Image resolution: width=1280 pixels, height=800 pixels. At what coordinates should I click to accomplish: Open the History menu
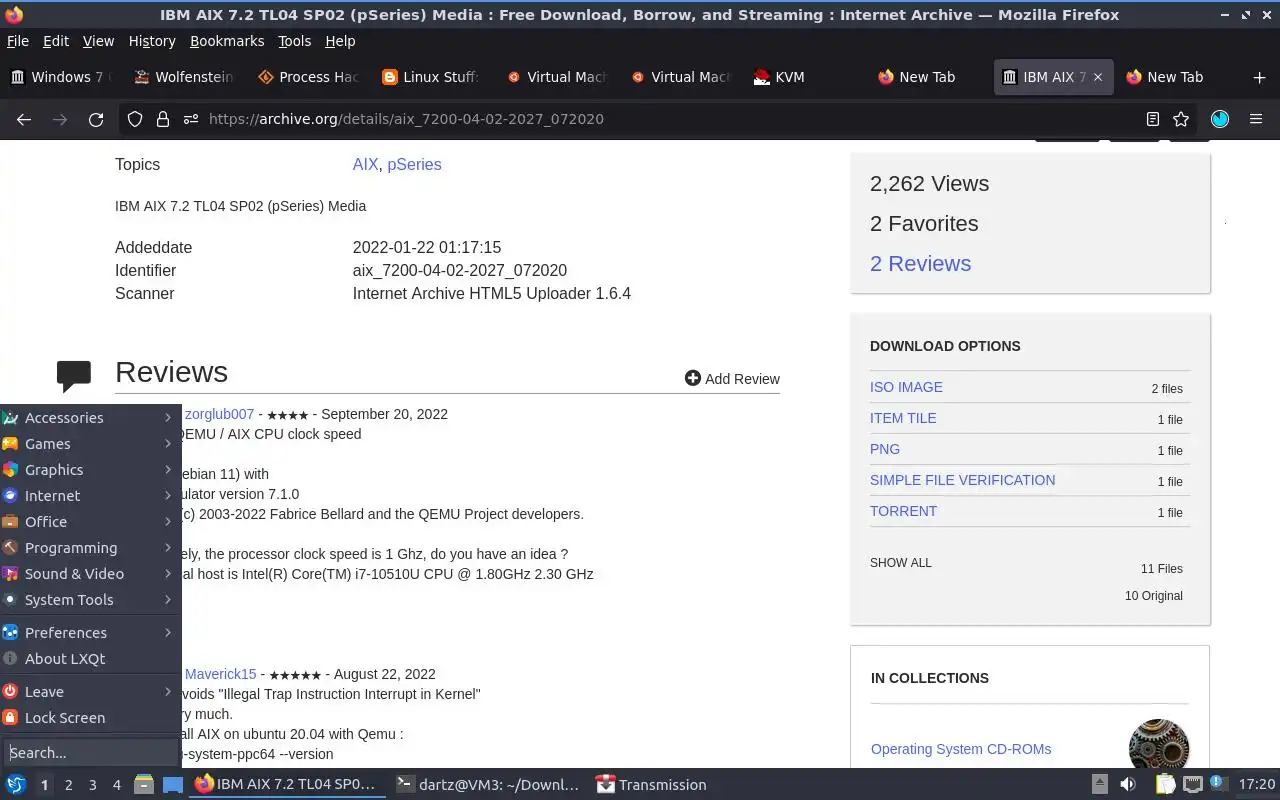point(152,41)
